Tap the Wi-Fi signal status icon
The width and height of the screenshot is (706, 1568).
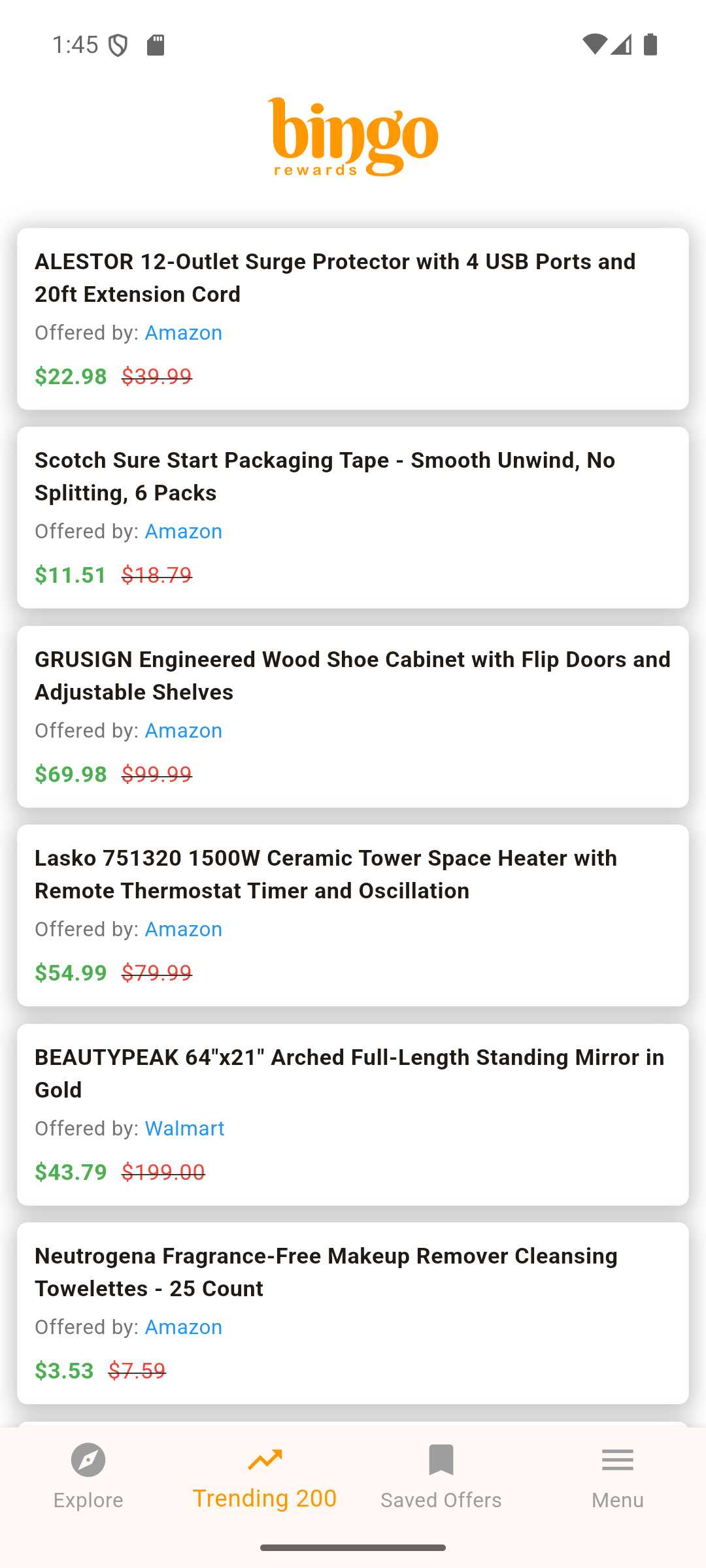(594, 44)
